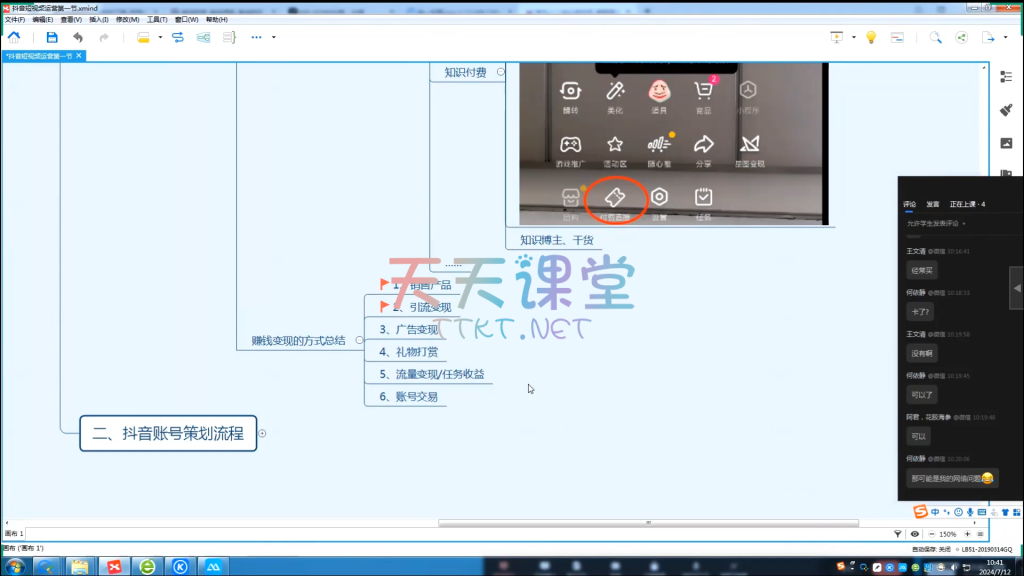Click the Home icon in the toolbar

coord(14,37)
